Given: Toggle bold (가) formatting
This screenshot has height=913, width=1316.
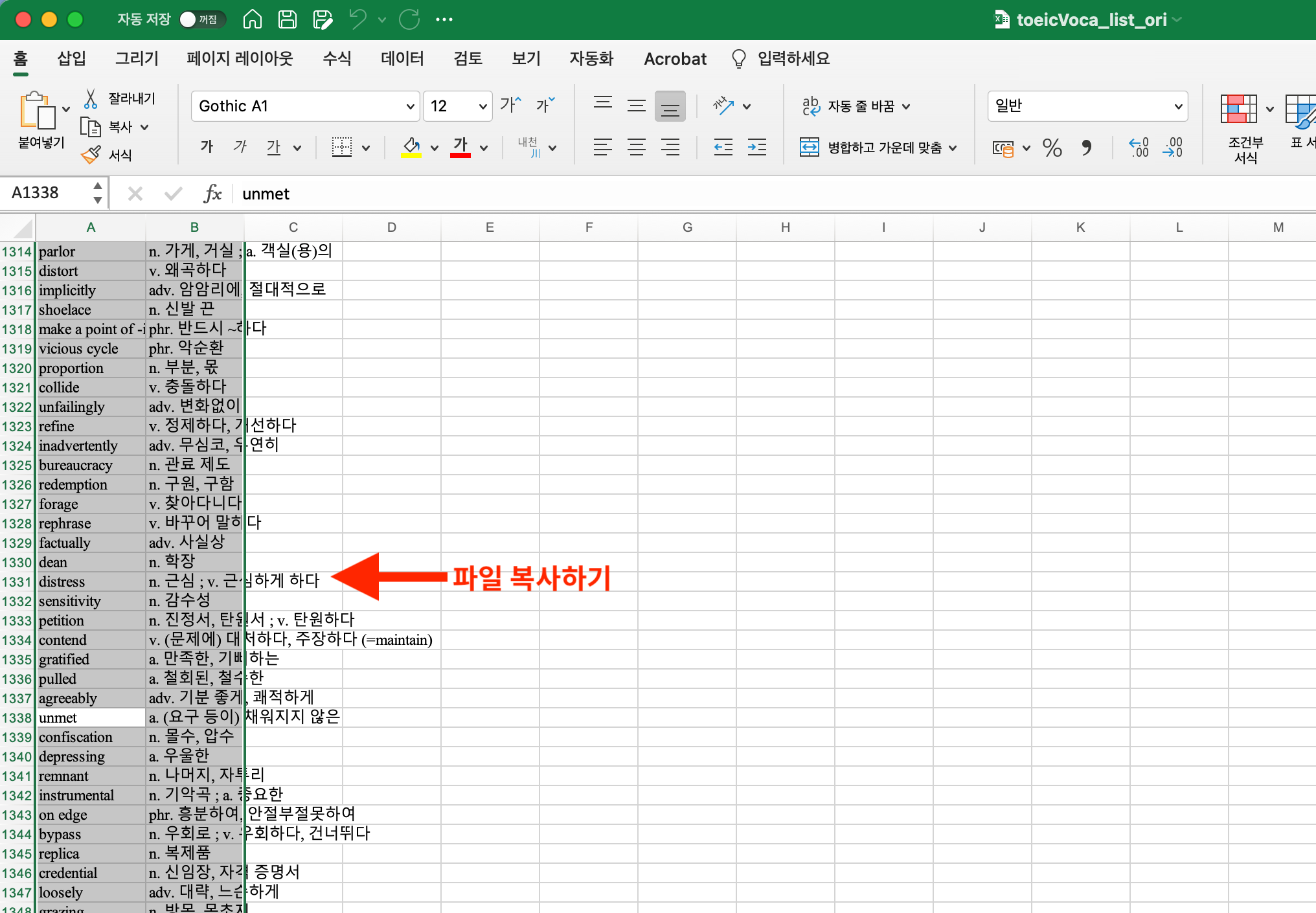Looking at the screenshot, I should point(207,147).
